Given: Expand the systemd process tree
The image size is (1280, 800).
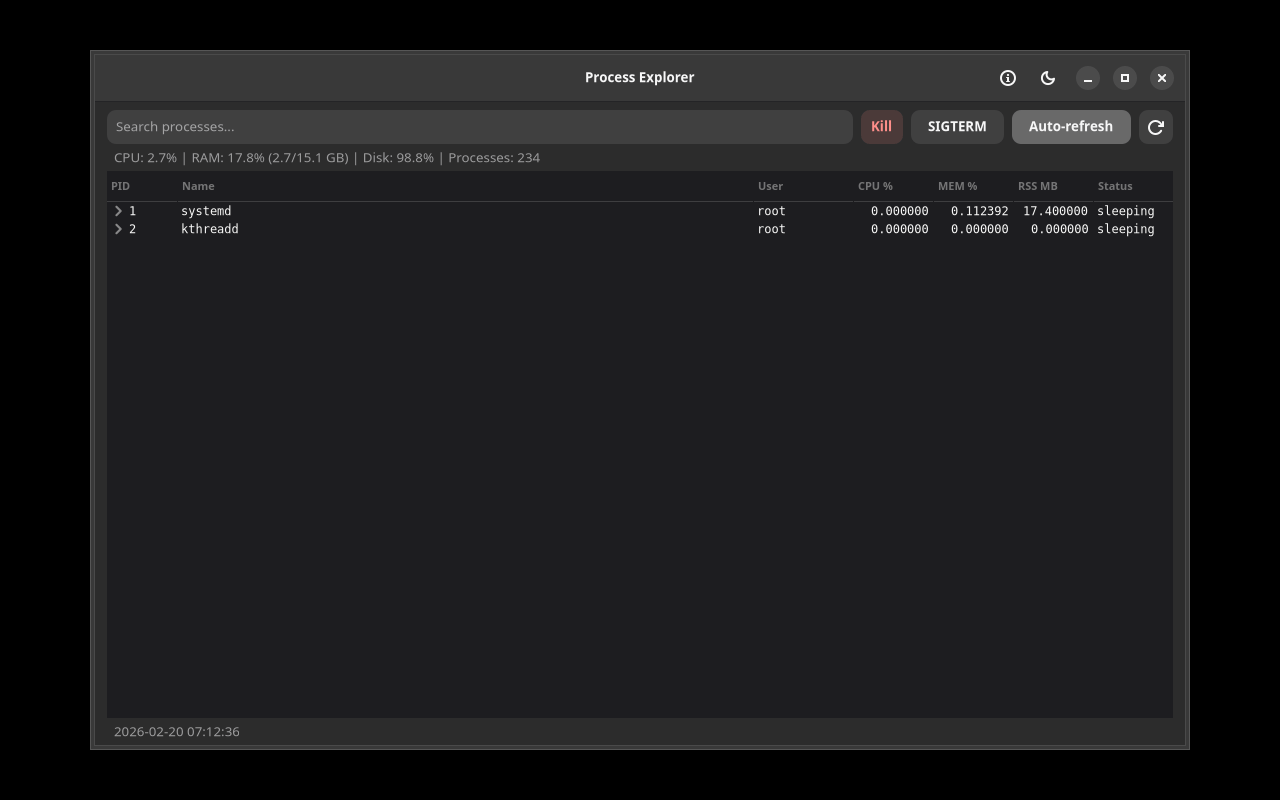Looking at the screenshot, I should (x=117, y=211).
